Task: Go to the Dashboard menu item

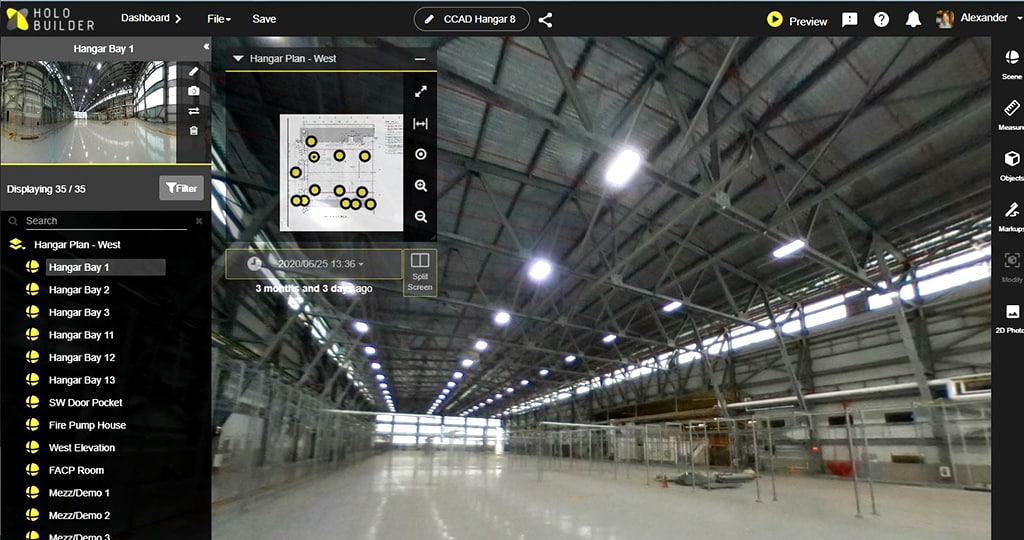Action: 150,19
